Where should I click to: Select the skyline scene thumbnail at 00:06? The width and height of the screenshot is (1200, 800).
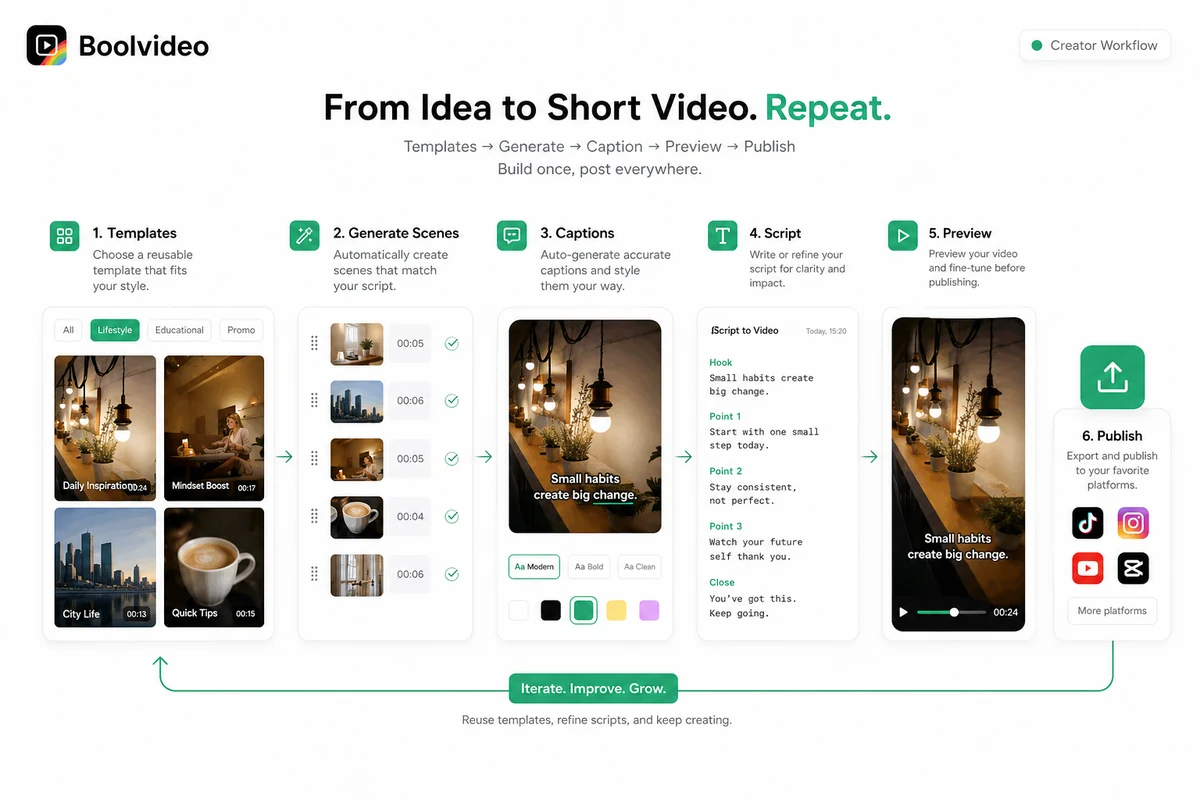tap(357, 401)
